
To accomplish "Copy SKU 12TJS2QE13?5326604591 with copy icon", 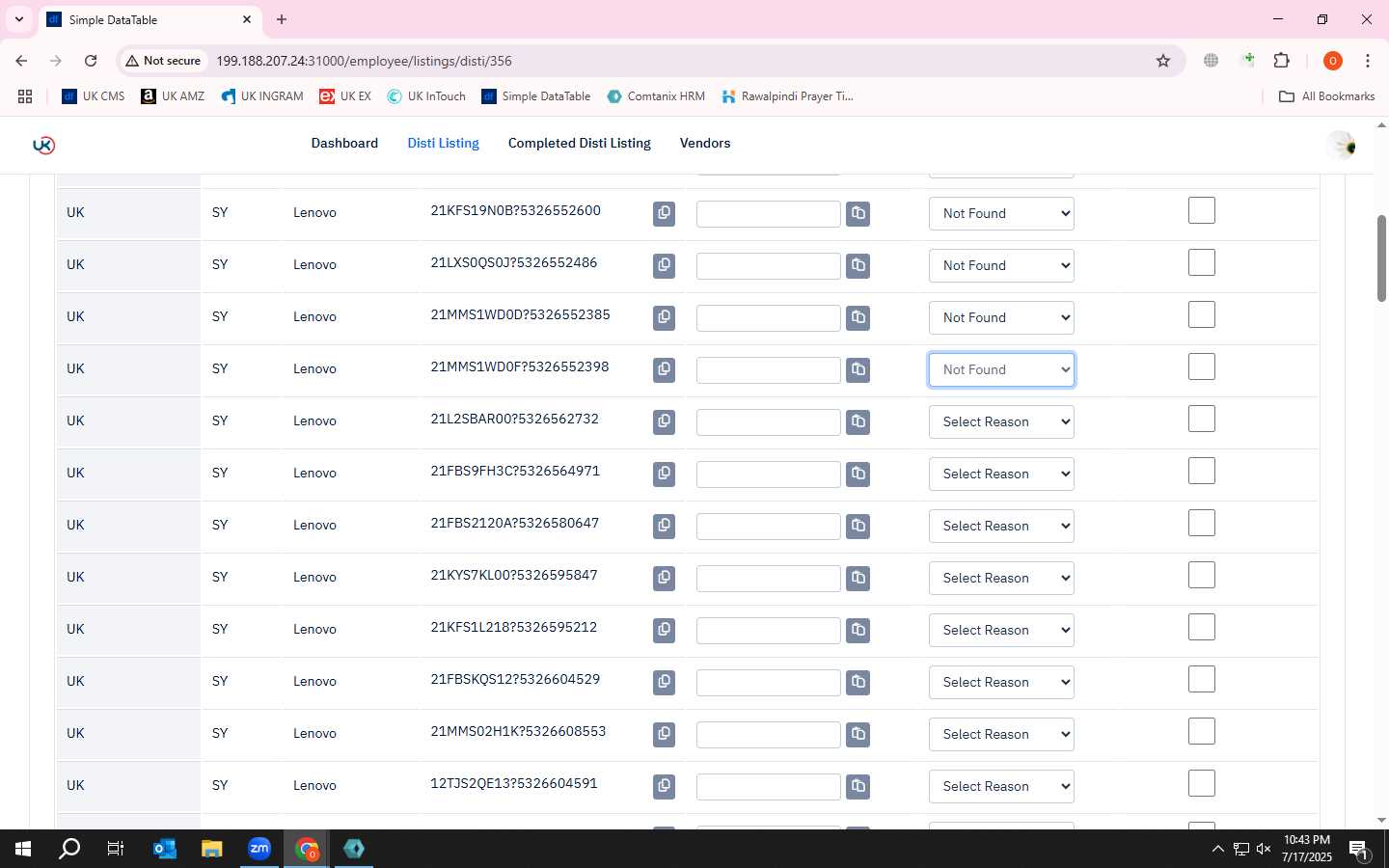I will pos(664,786).
